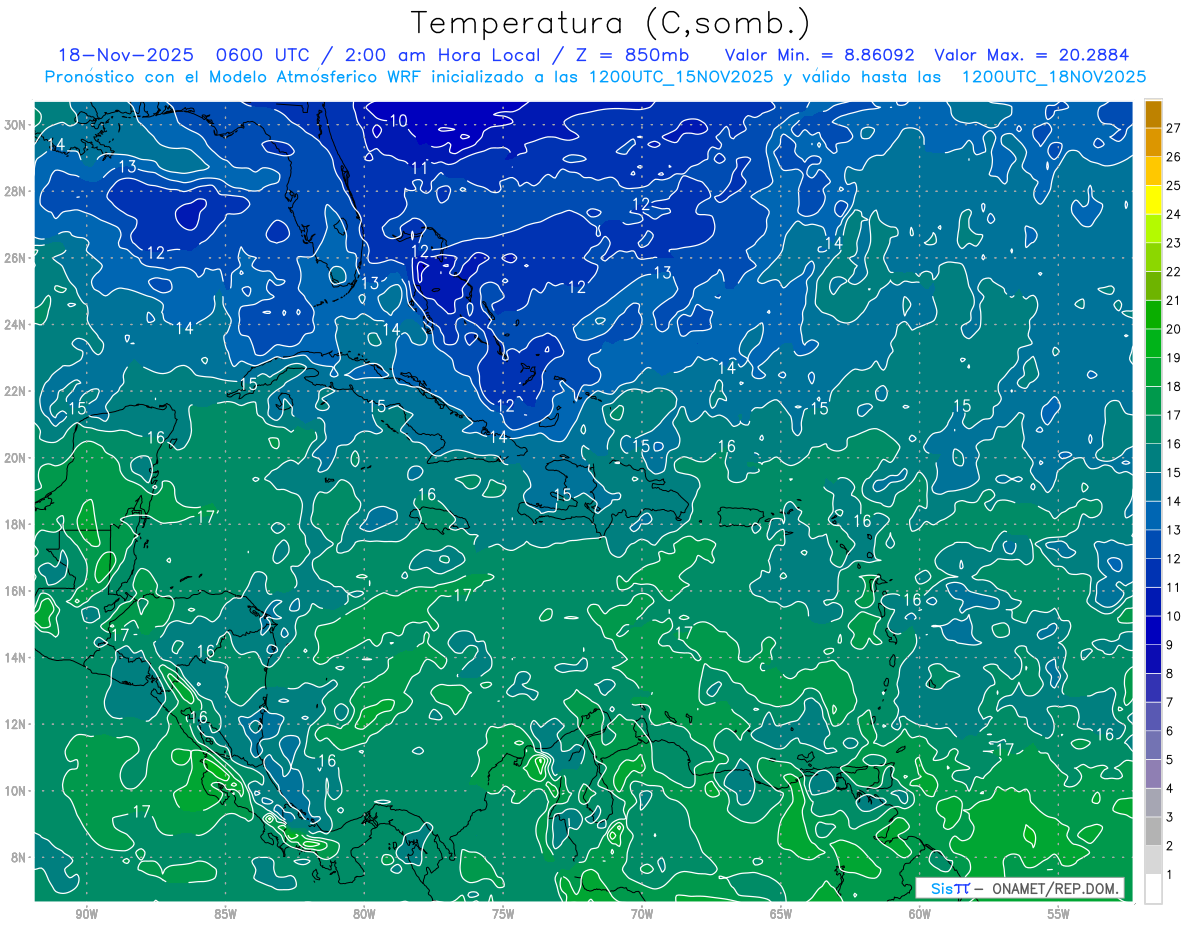
Task: Click the '22N' latitude axis label
Action: click(15, 391)
